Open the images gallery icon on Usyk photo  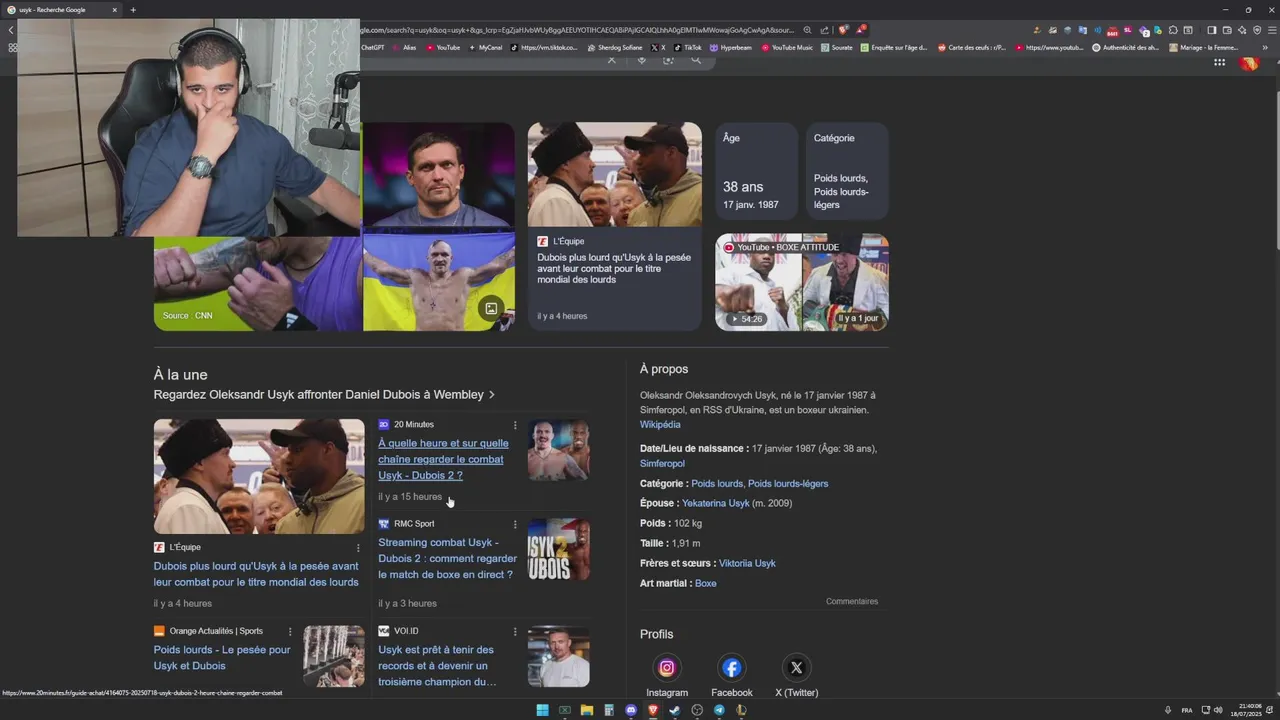491,308
